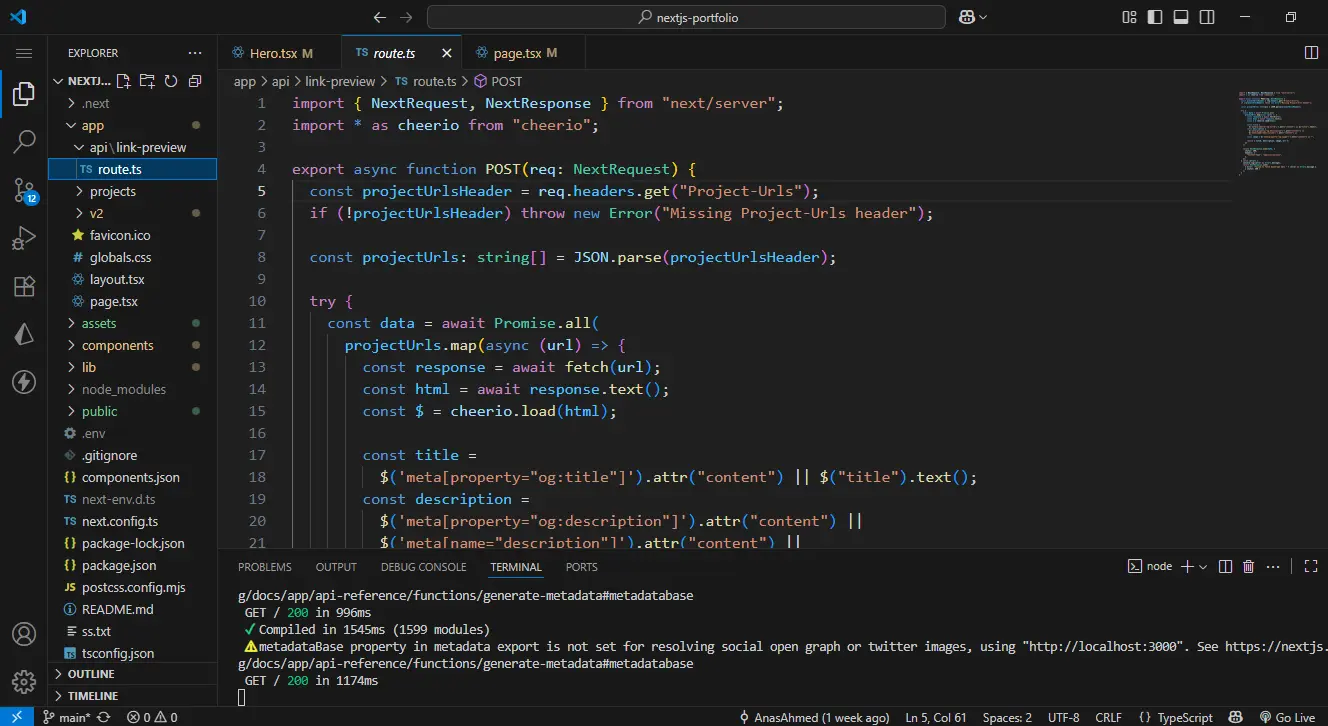This screenshot has width=1328, height=726.
Task: Open the Run and Debug view
Action: pyautogui.click(x=24, y=239)
